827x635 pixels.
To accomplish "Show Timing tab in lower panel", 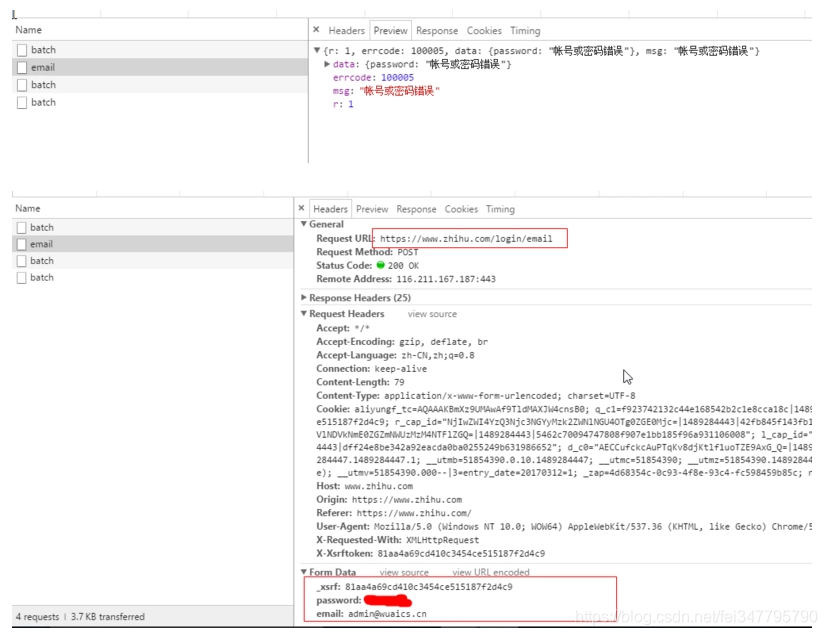I will tap(500, 209).
